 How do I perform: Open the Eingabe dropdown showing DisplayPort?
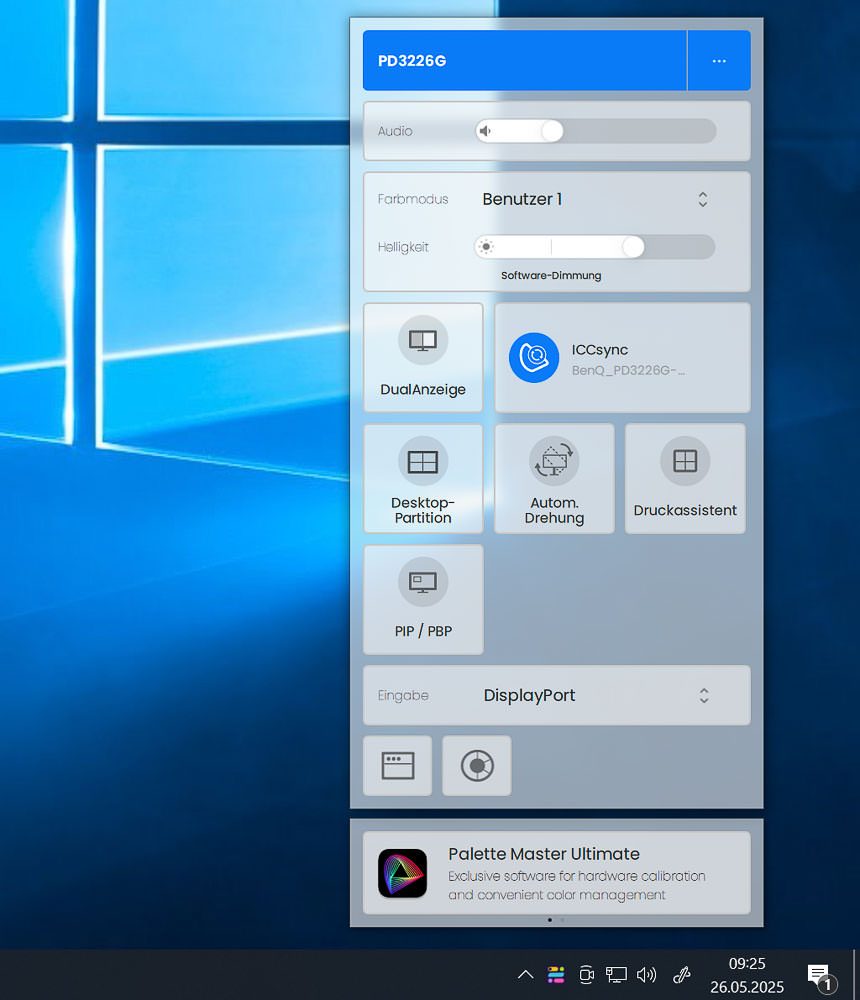tap(595, 695)
